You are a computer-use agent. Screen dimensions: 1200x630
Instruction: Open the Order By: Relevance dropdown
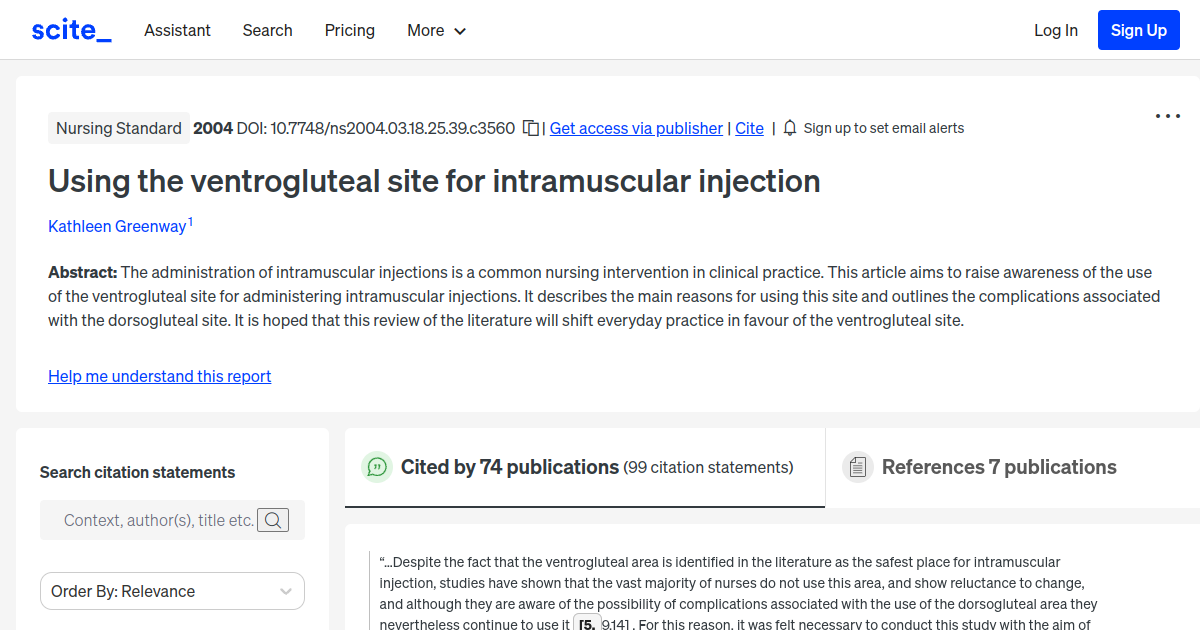(x=171, y=591)
